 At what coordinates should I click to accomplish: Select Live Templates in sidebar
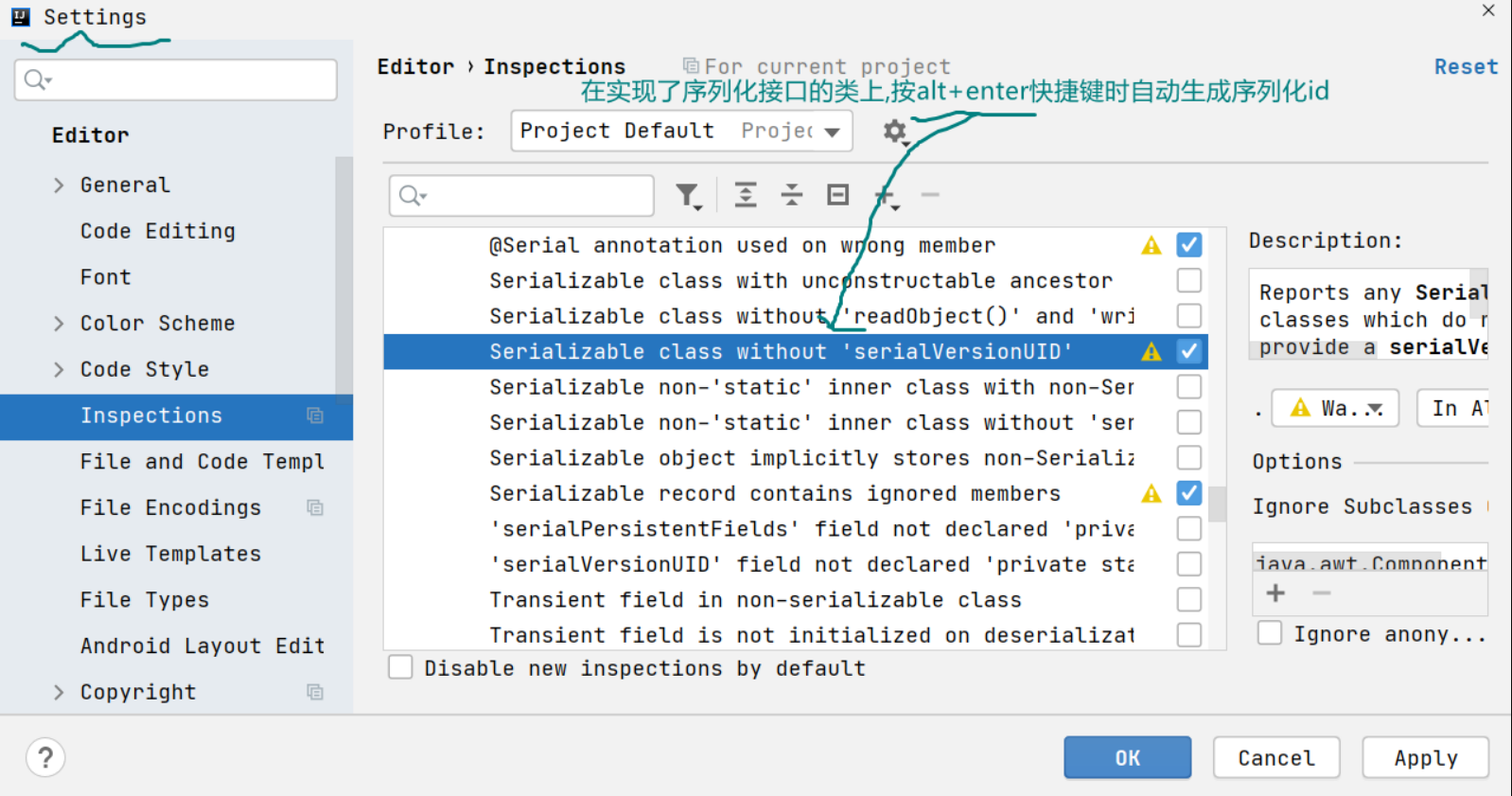[x=170, y=554]
